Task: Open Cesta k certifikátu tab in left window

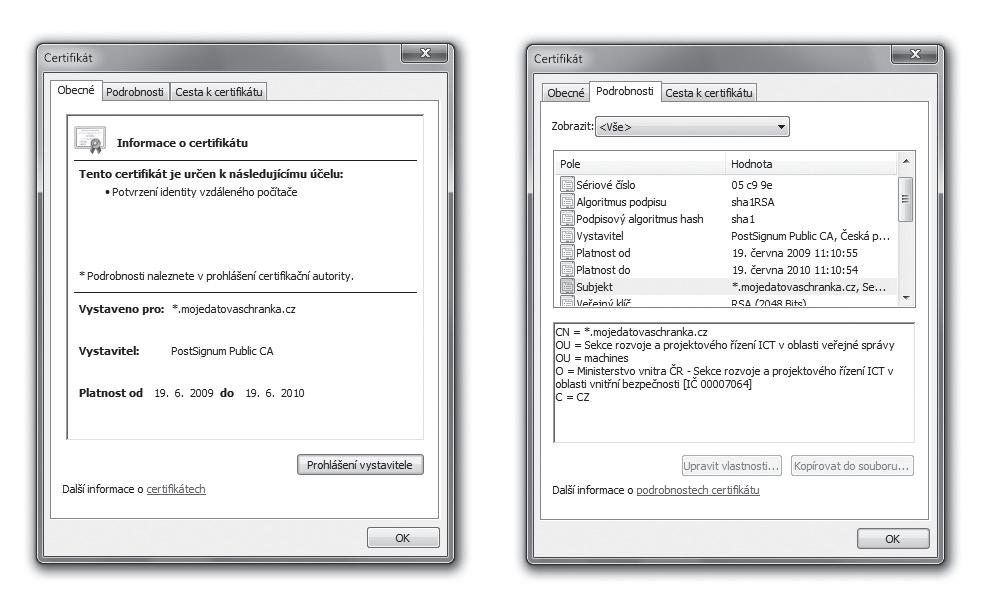Action: [x=219, y=92]
